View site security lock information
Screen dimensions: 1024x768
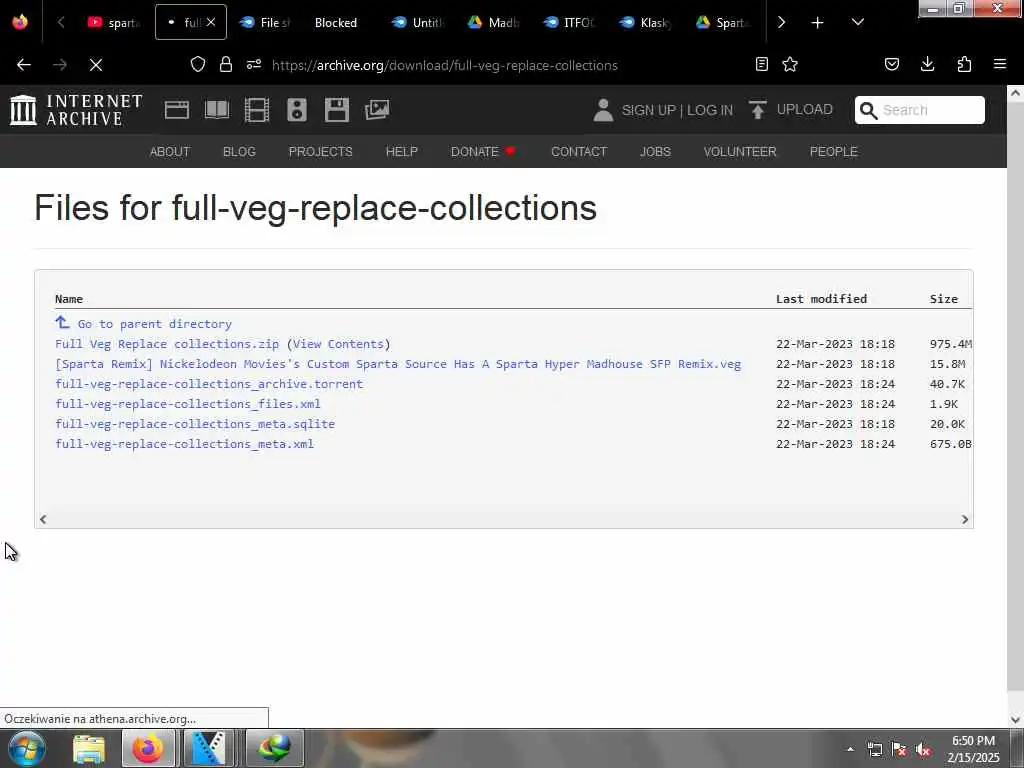pyautogui.click(x=226, y=65)
